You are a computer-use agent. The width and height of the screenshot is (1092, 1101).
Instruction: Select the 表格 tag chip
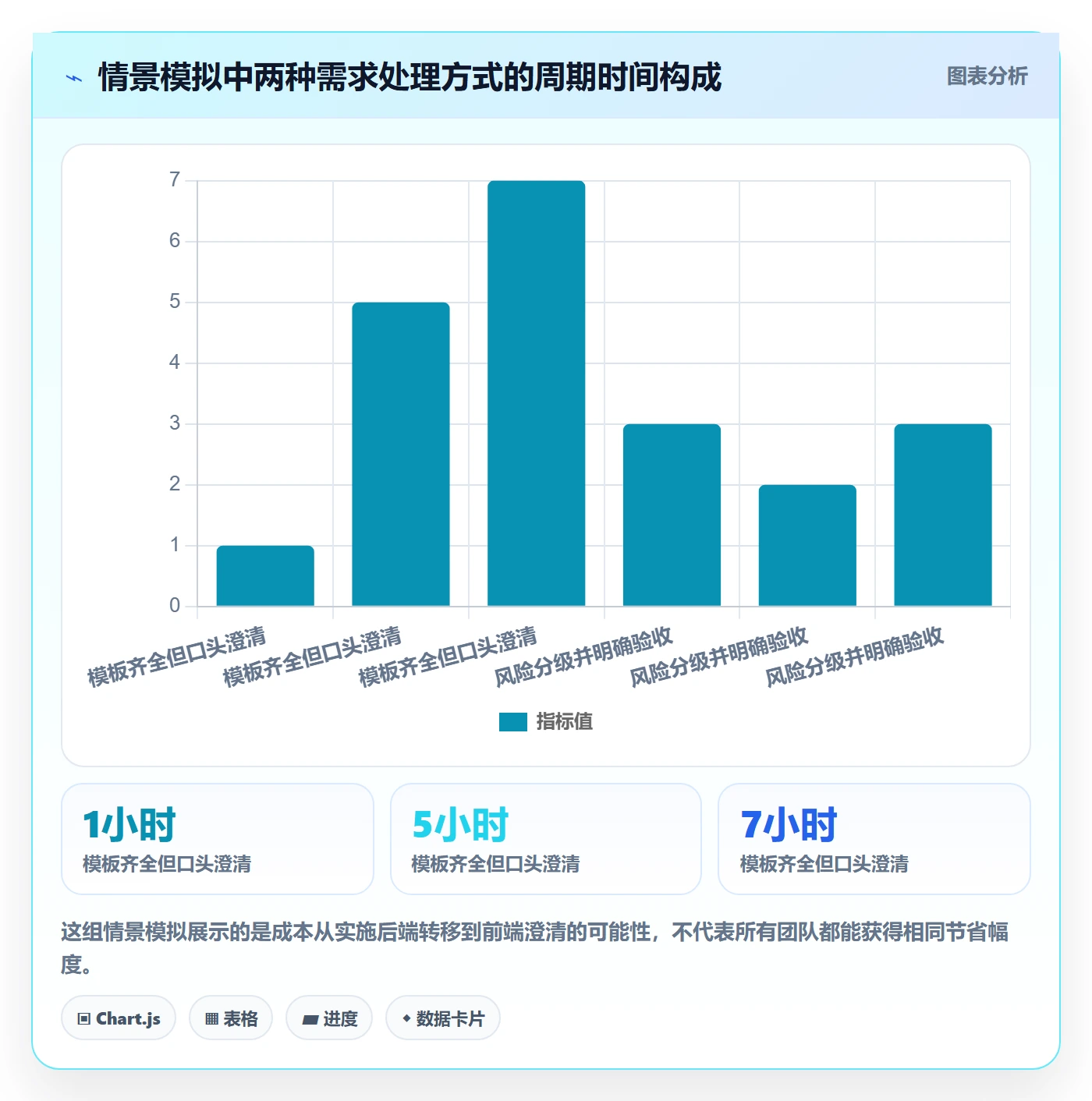coord(231,1018)
